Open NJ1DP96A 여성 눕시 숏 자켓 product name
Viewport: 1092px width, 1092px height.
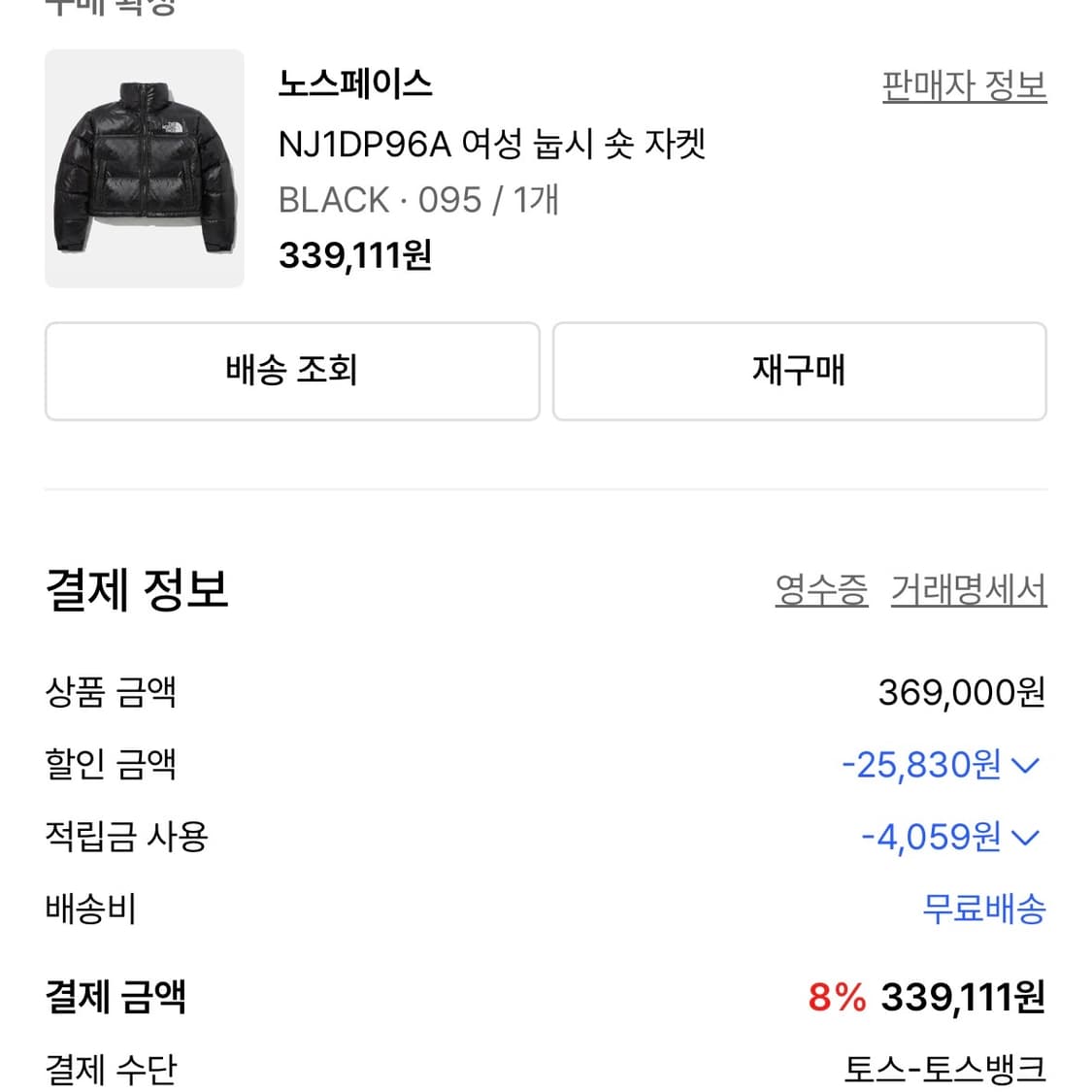click(493, 143)
